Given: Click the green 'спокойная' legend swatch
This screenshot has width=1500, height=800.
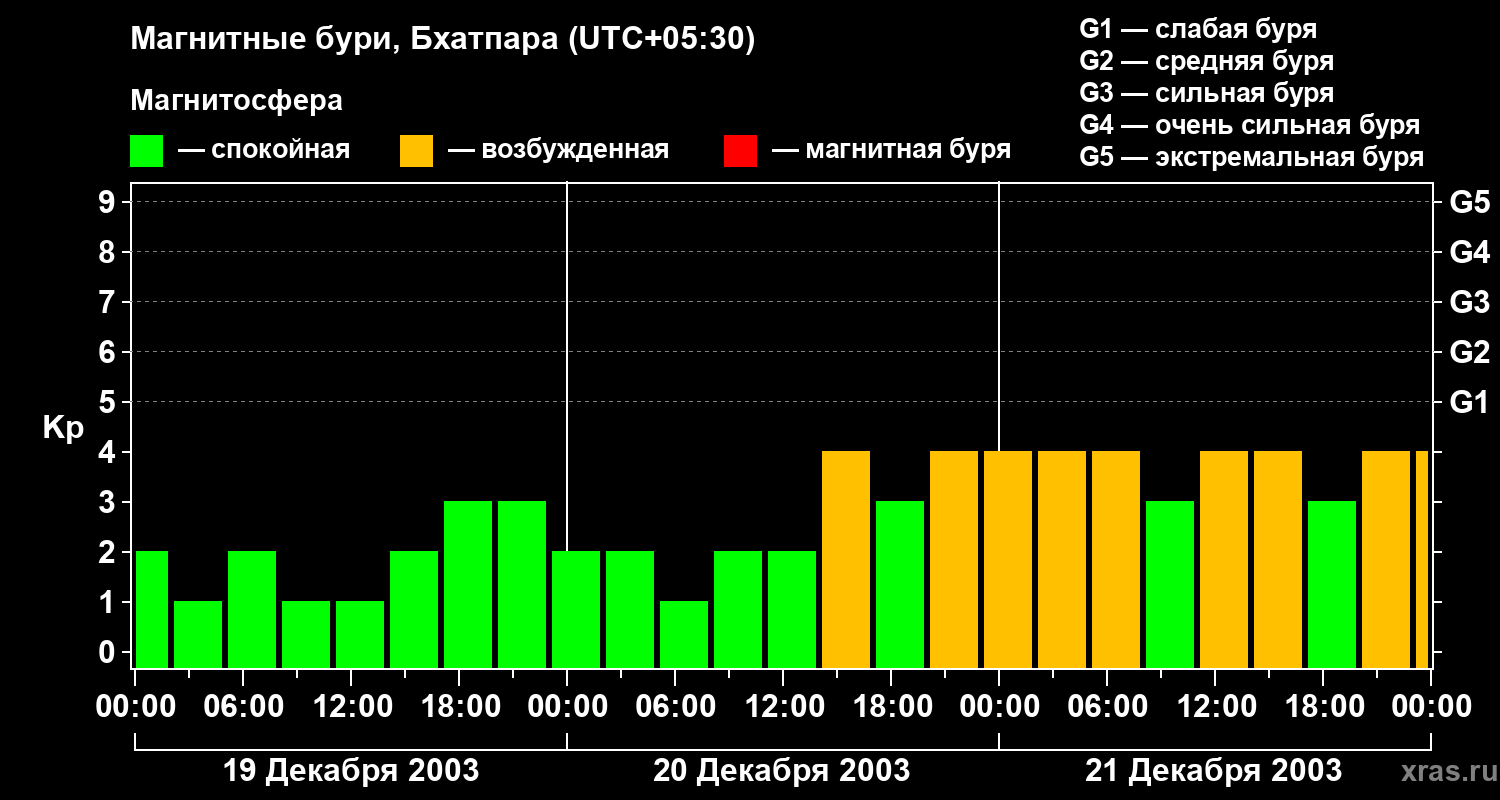Looking at the screenshot, I should pos(146,151).
